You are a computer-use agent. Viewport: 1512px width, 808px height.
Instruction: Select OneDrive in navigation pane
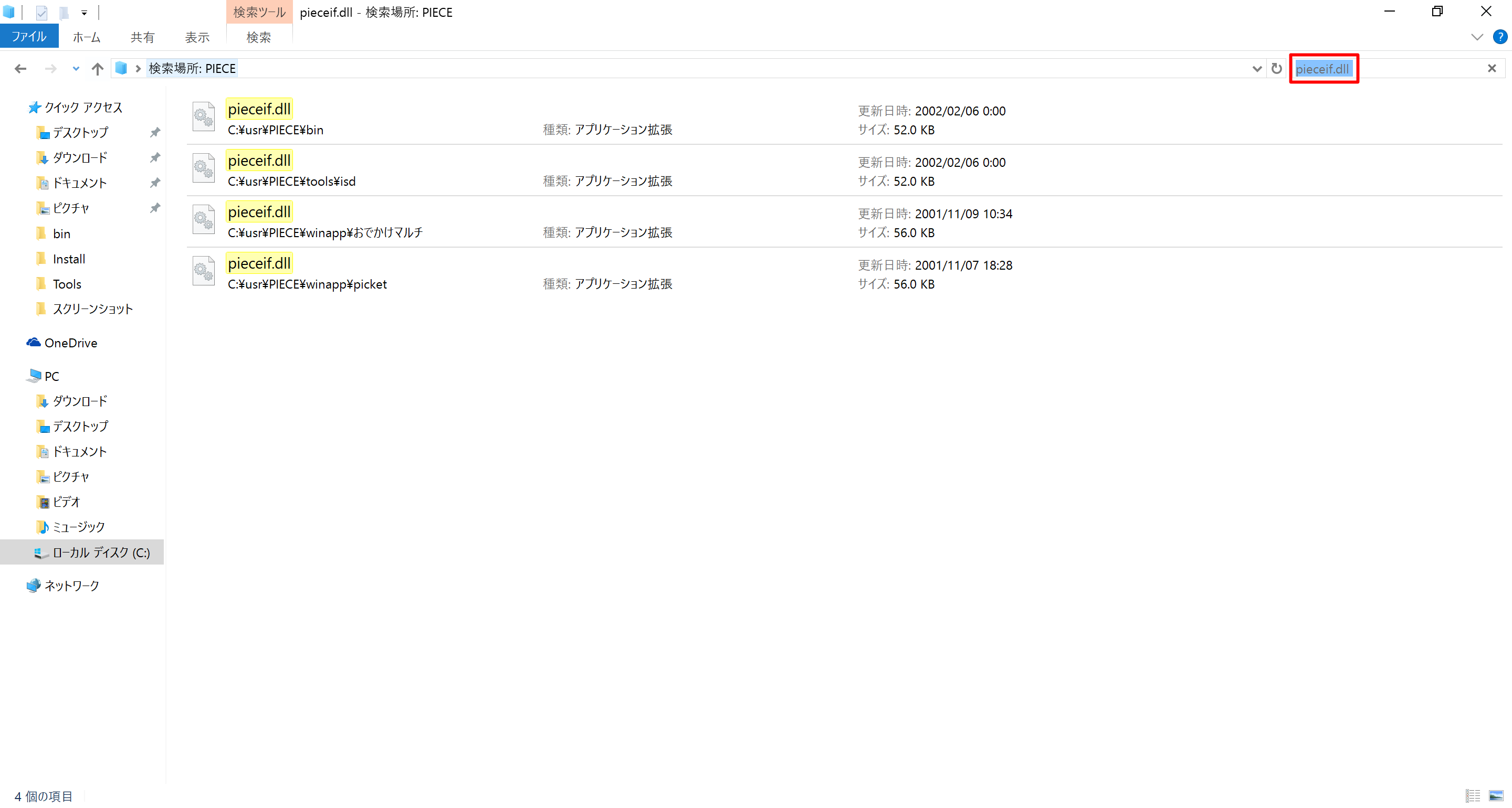pos(71,343)
